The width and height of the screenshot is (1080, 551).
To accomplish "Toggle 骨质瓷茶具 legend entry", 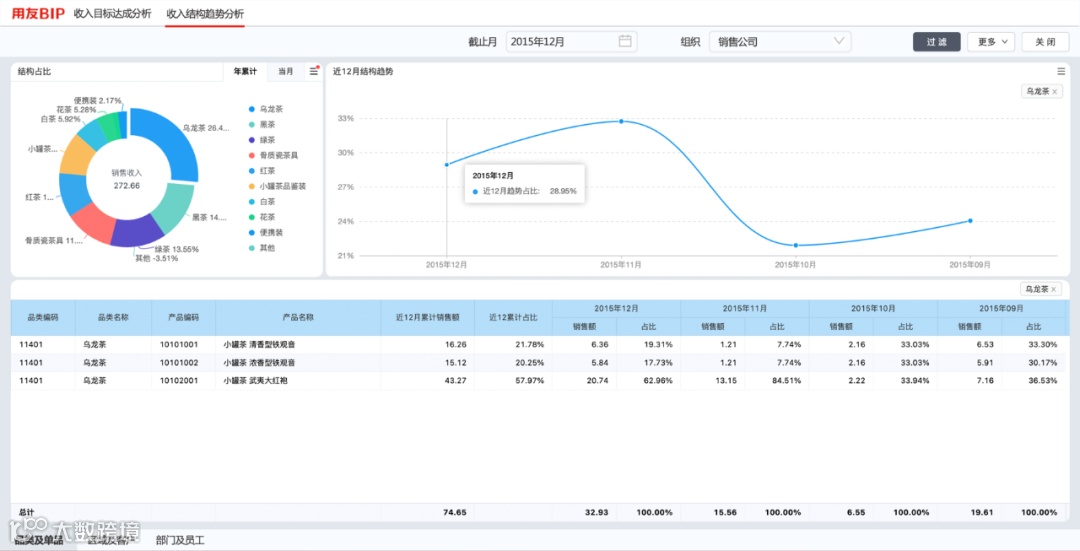I will 273,156.
